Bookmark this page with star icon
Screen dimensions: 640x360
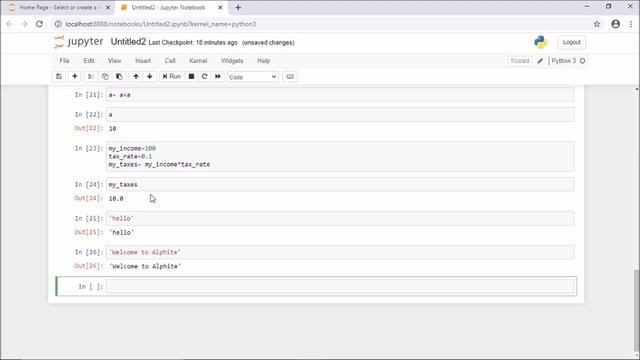tap(597, 24)
